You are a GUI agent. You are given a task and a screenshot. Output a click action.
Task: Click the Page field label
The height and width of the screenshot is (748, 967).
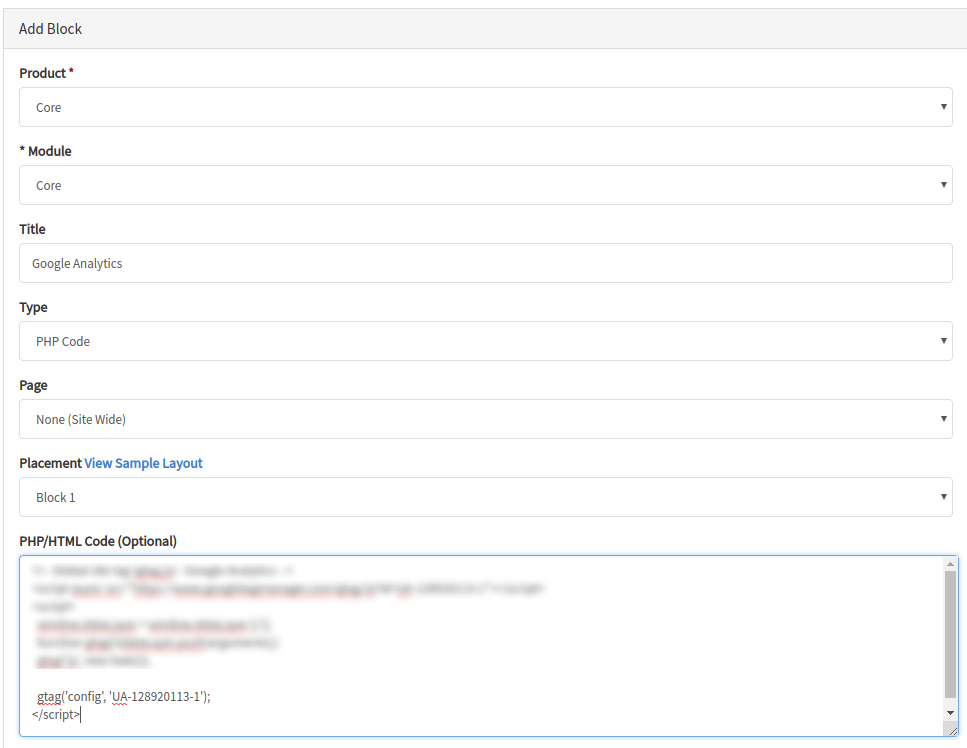[x=33, y=385]
